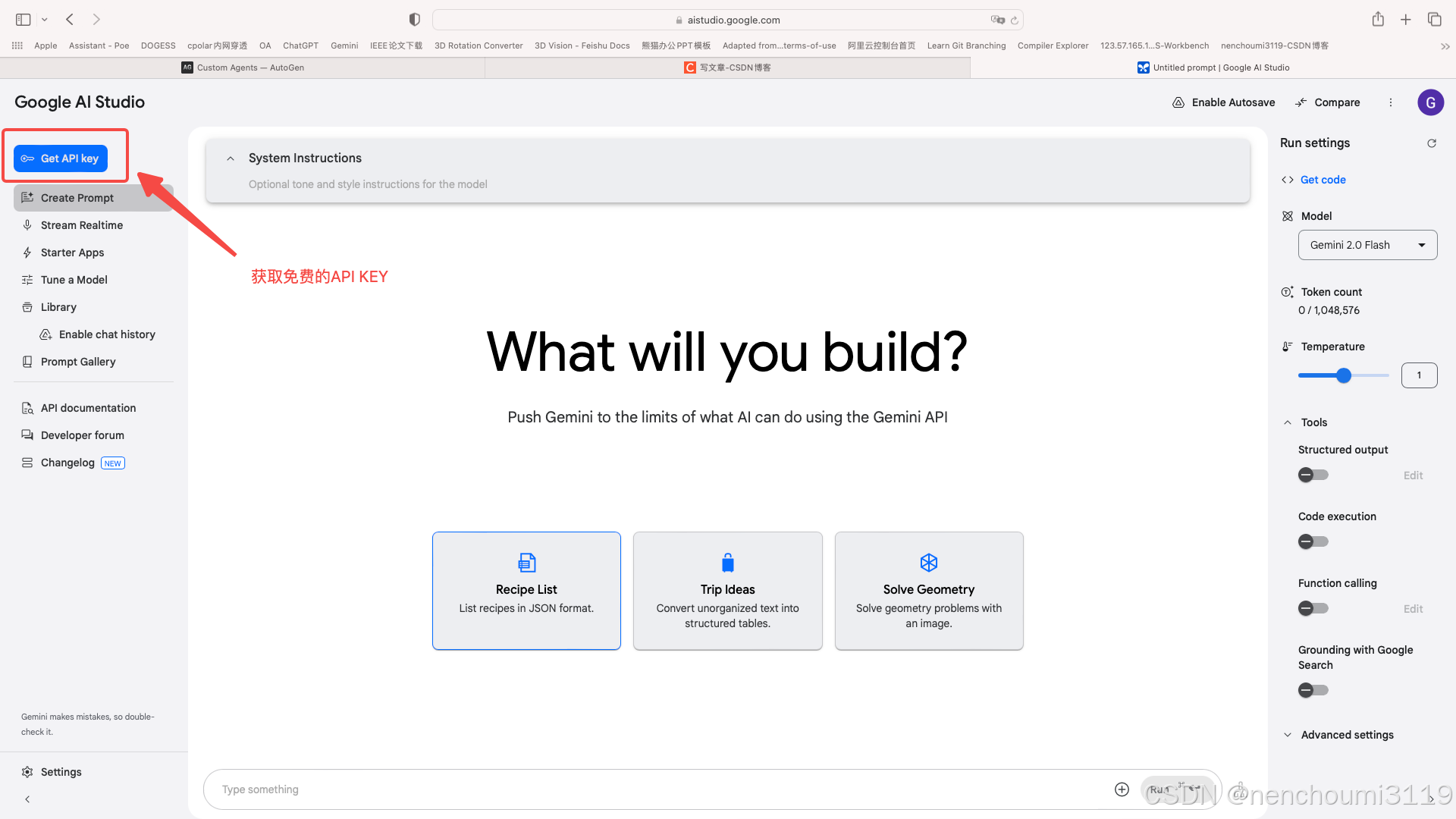Click the plus icon in prompt input bar
Screen dimensions: 1456x819
click(x=1122, y=789)
